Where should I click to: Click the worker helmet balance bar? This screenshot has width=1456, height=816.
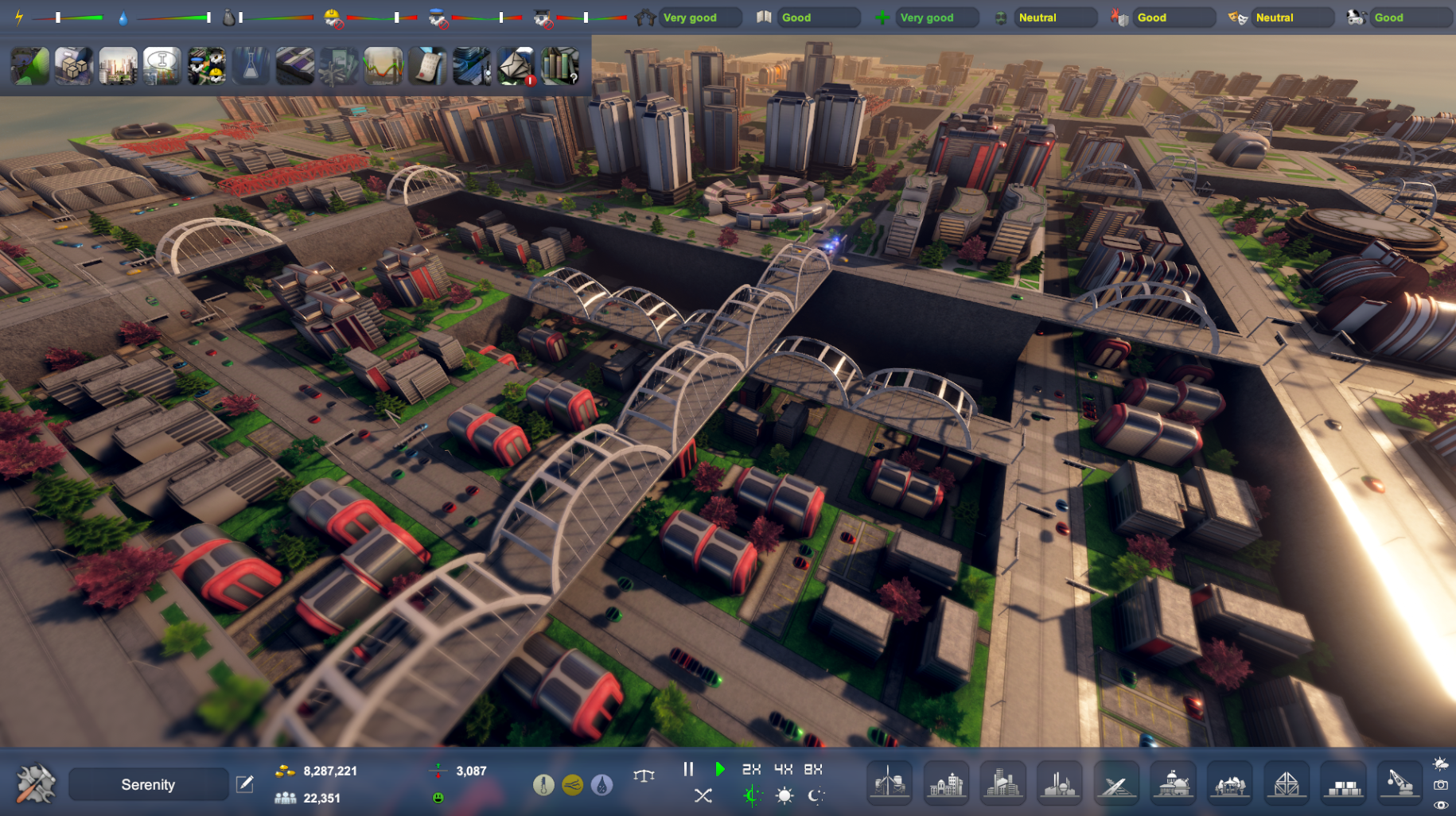[x=383, y=17]
